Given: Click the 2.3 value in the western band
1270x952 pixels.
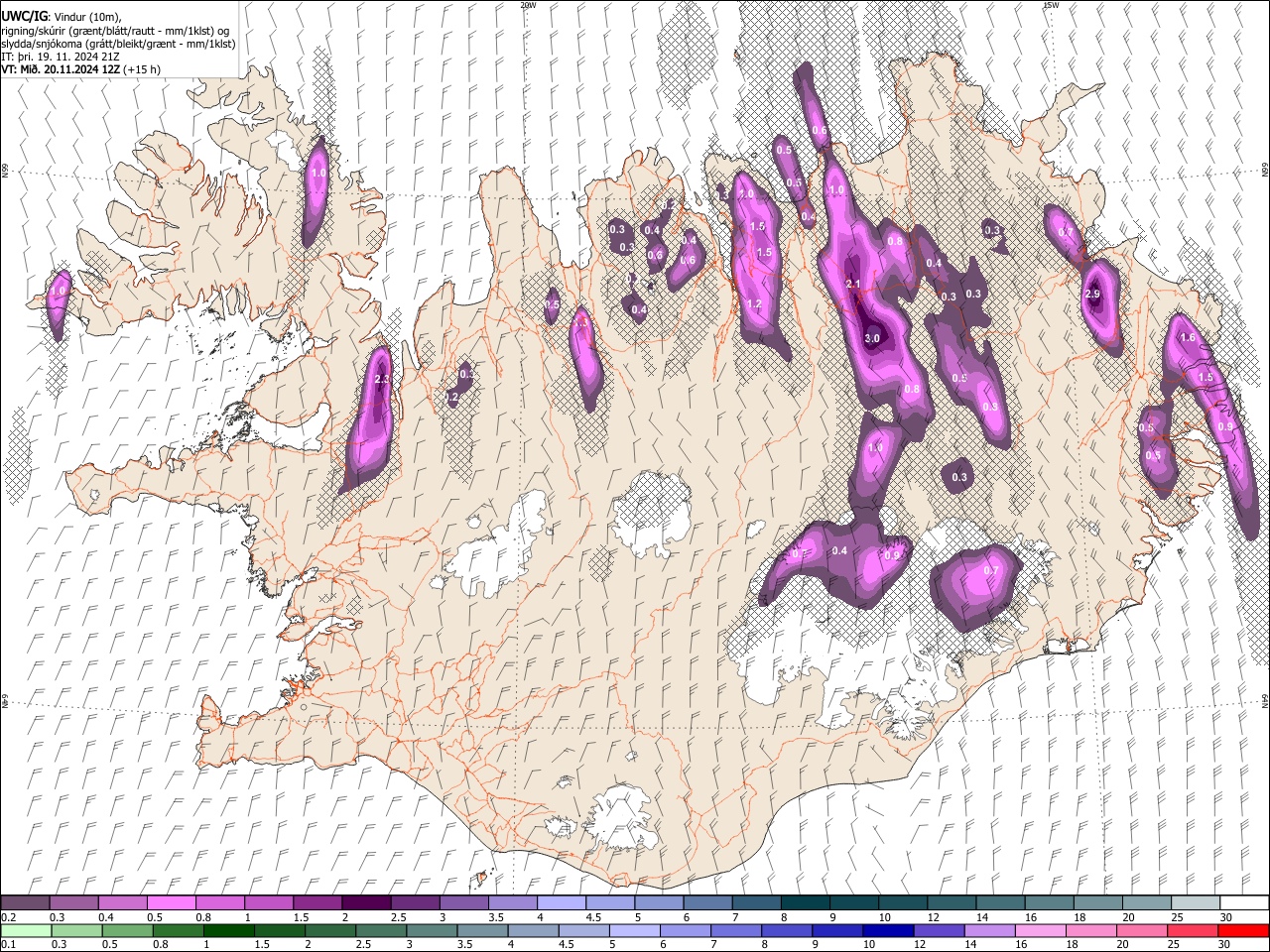Looking at the screenshot, I should pos(382,380).
